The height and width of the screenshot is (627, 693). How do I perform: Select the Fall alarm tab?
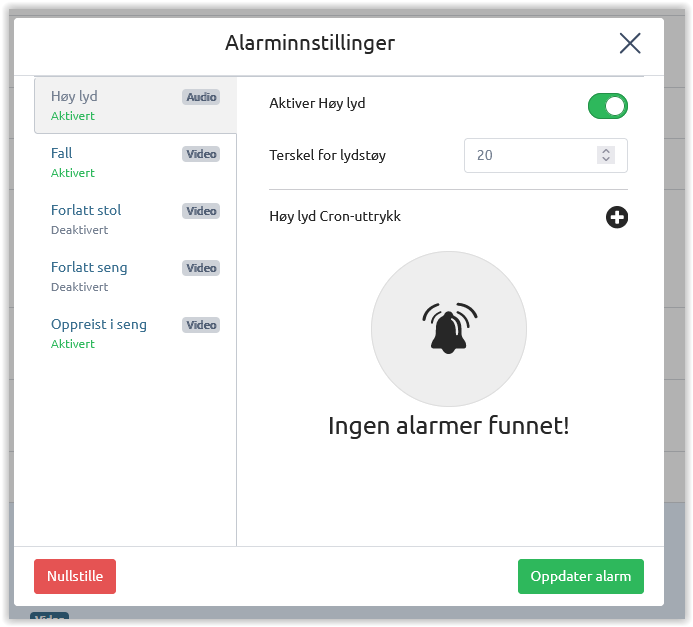click(x=135, y=162)
